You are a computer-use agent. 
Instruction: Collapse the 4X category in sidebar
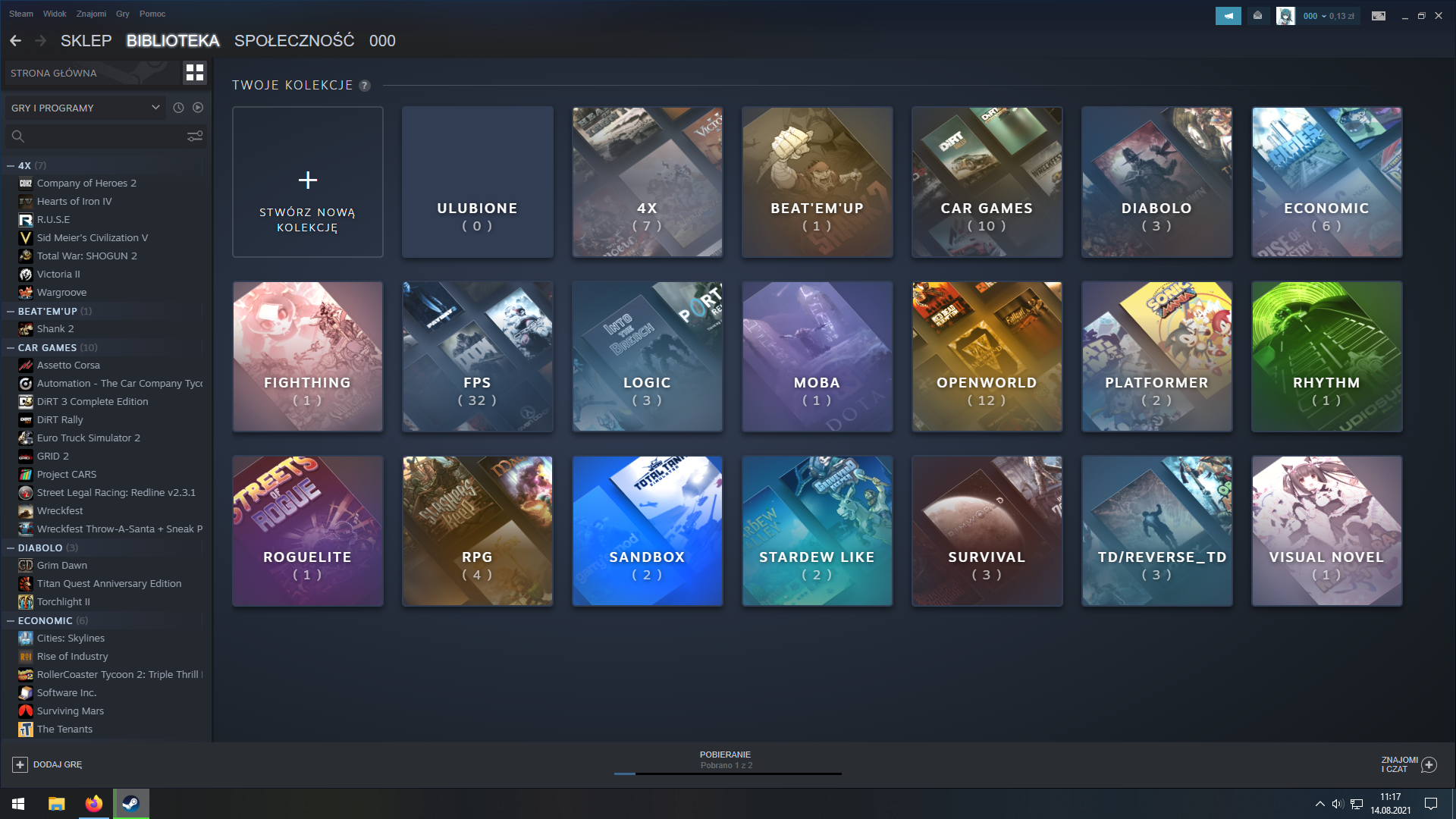click(x=11, y=165)
